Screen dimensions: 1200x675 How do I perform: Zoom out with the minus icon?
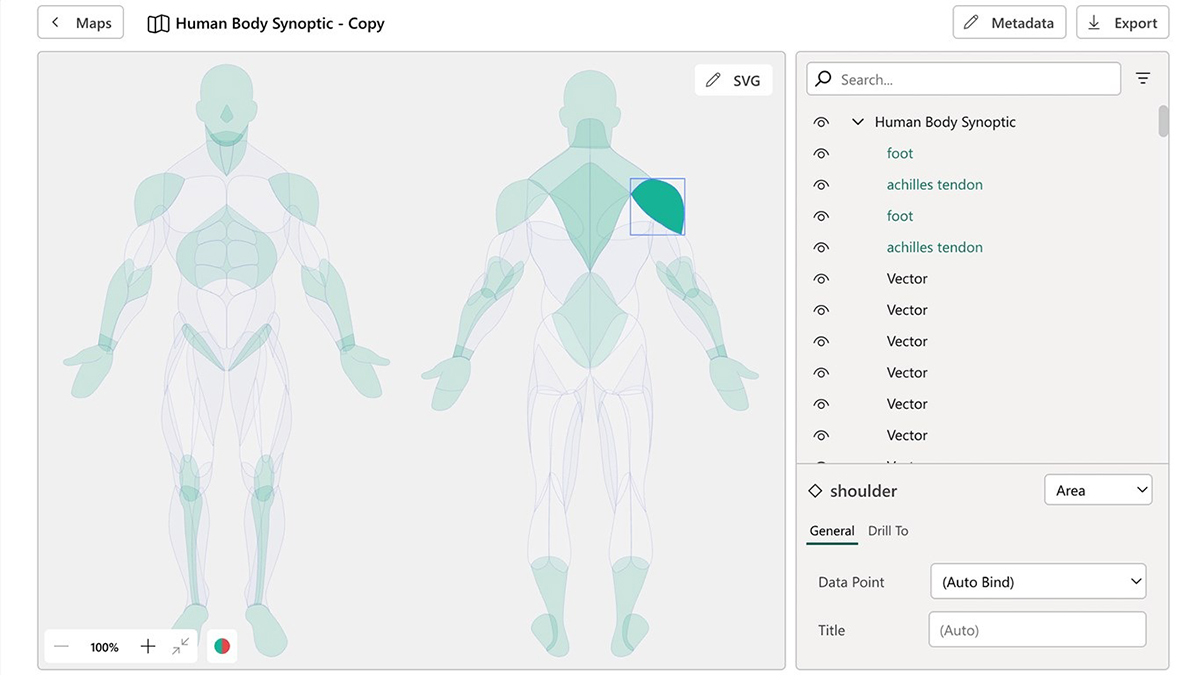(x=61, y=647)
